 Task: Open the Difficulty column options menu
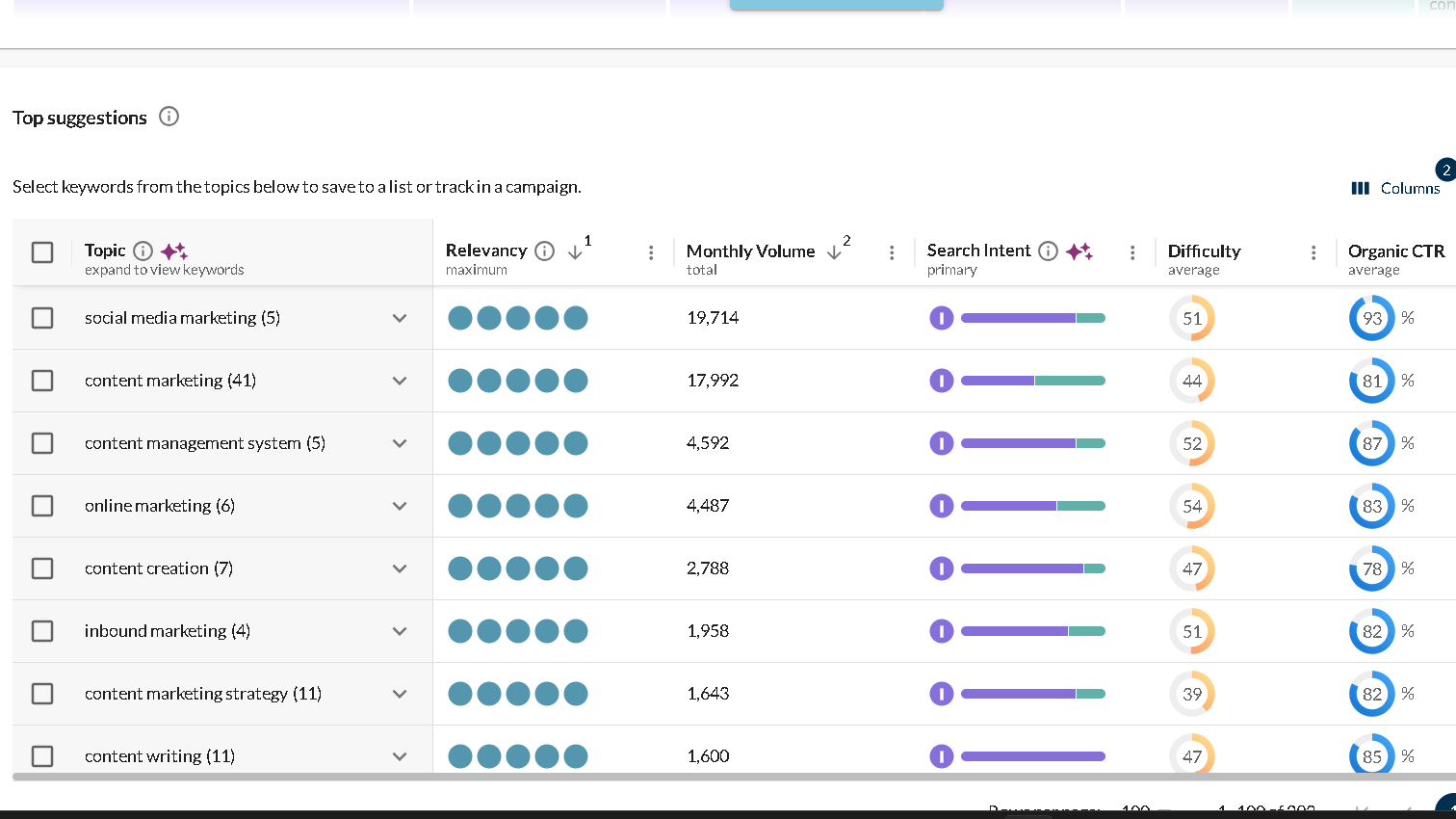[1313, 251]
